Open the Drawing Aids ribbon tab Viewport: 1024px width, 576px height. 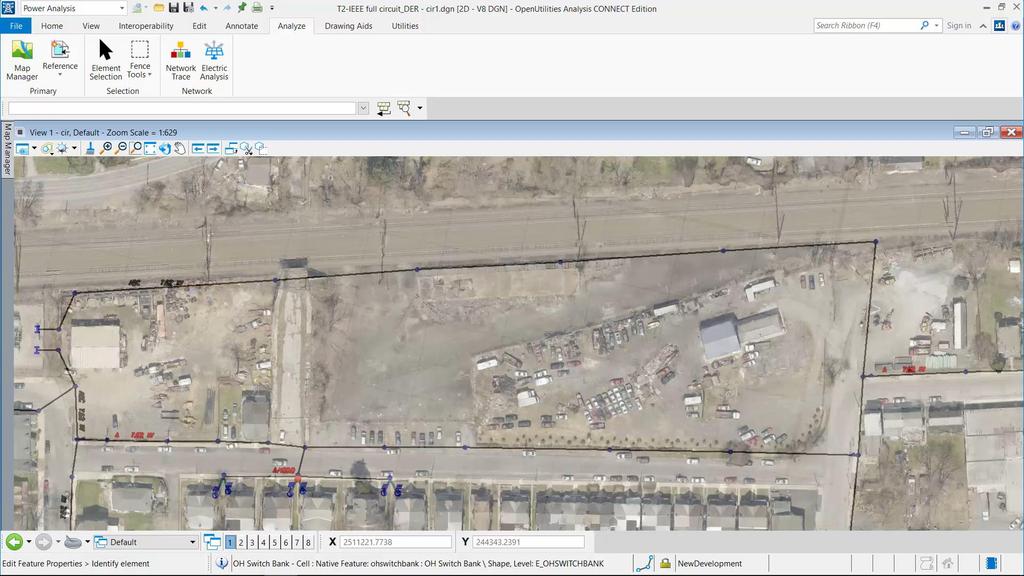click(x=348, y=26)
